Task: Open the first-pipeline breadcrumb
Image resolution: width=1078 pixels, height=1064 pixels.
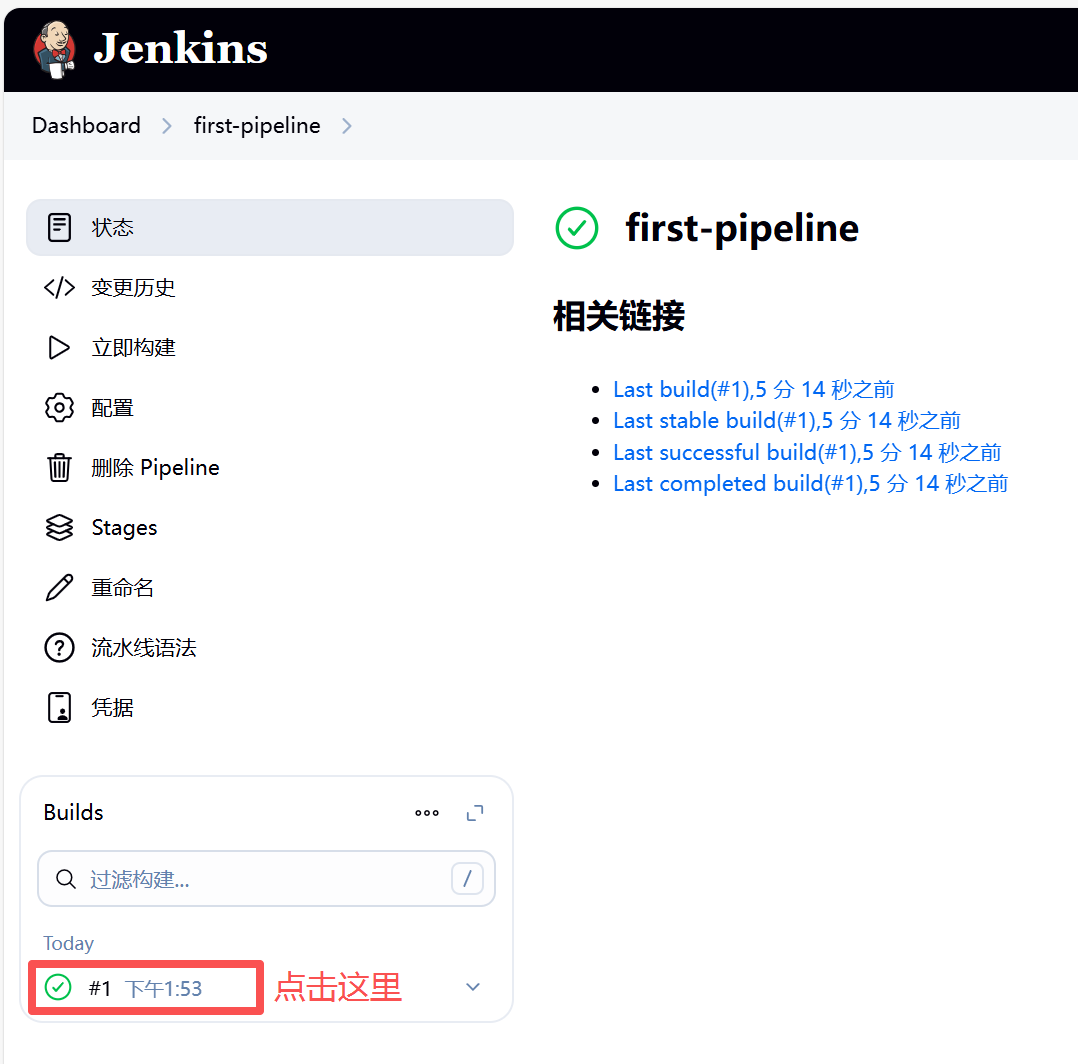Action: tap(256, 126)
